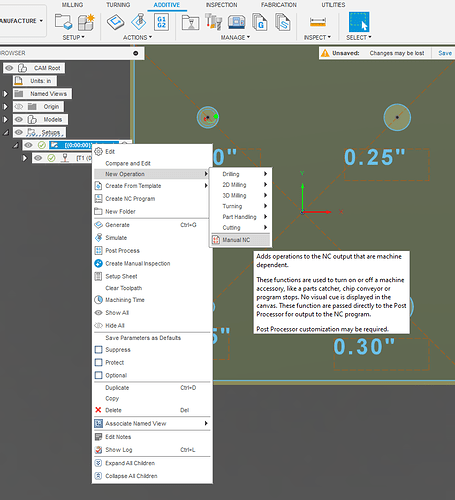Tick the Optional checkbox

[99, 375]
